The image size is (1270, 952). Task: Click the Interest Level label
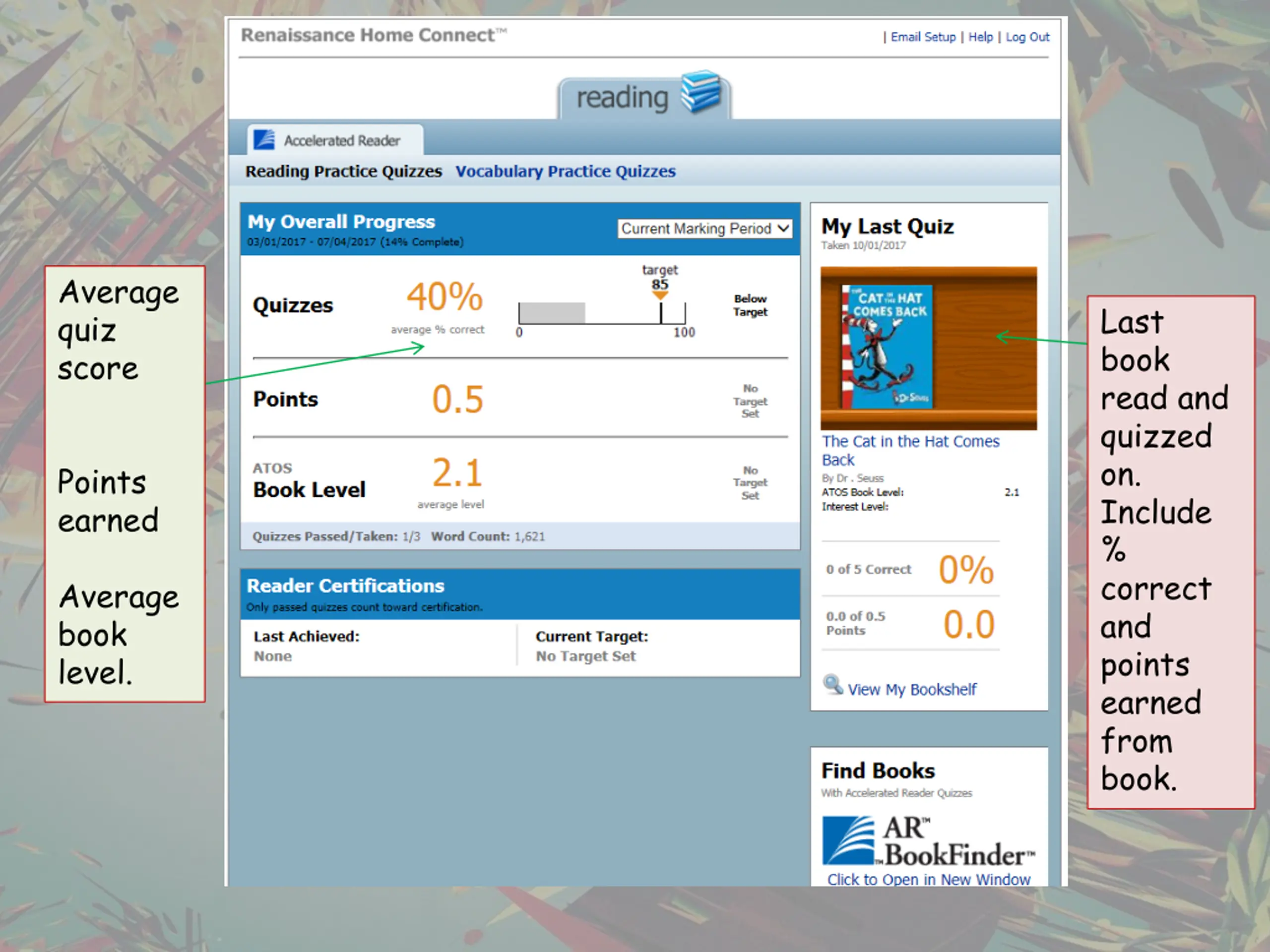[x=855, y=507]
